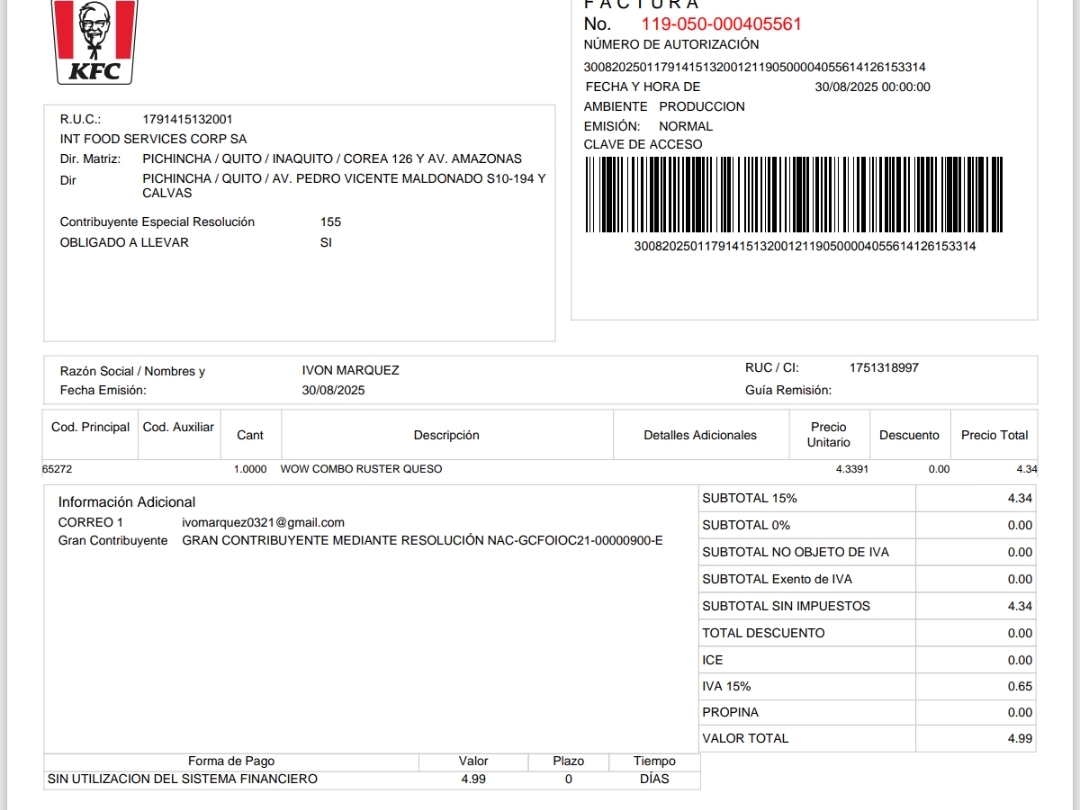Click the Cant column header

[x=250, y=435]
